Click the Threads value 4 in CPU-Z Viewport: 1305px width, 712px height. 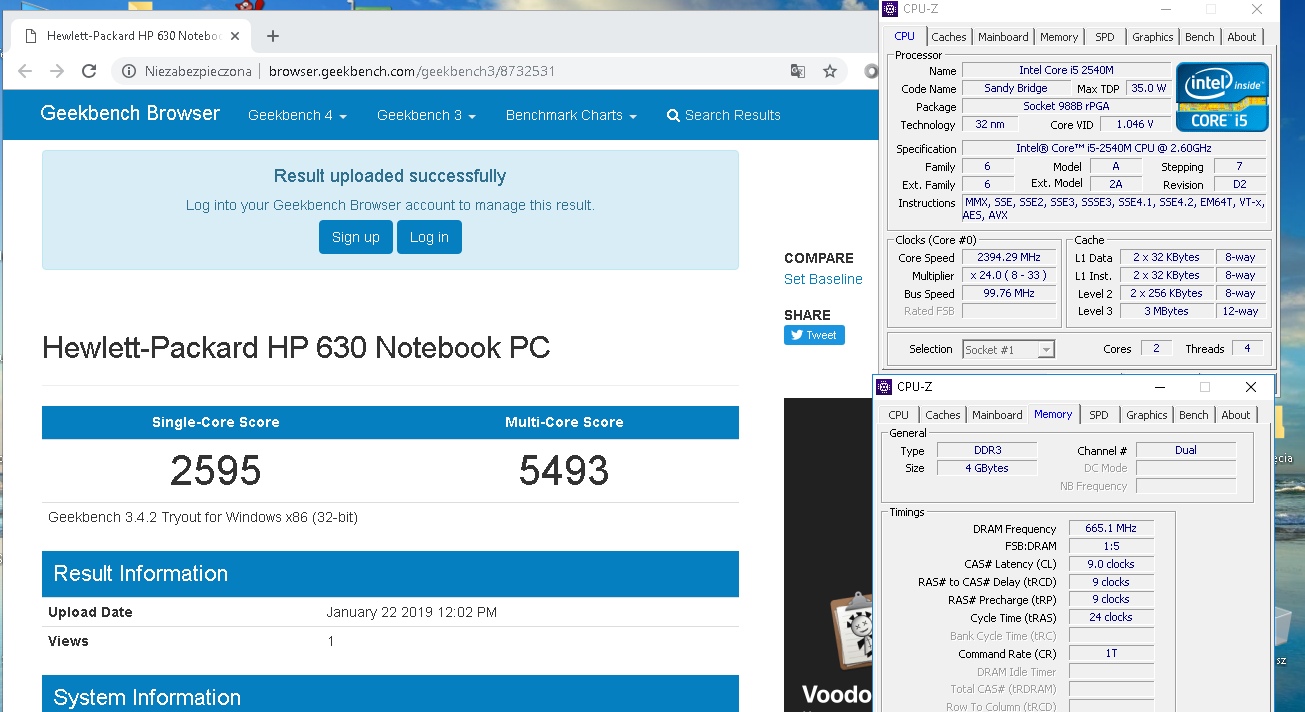pos(1247,348)
